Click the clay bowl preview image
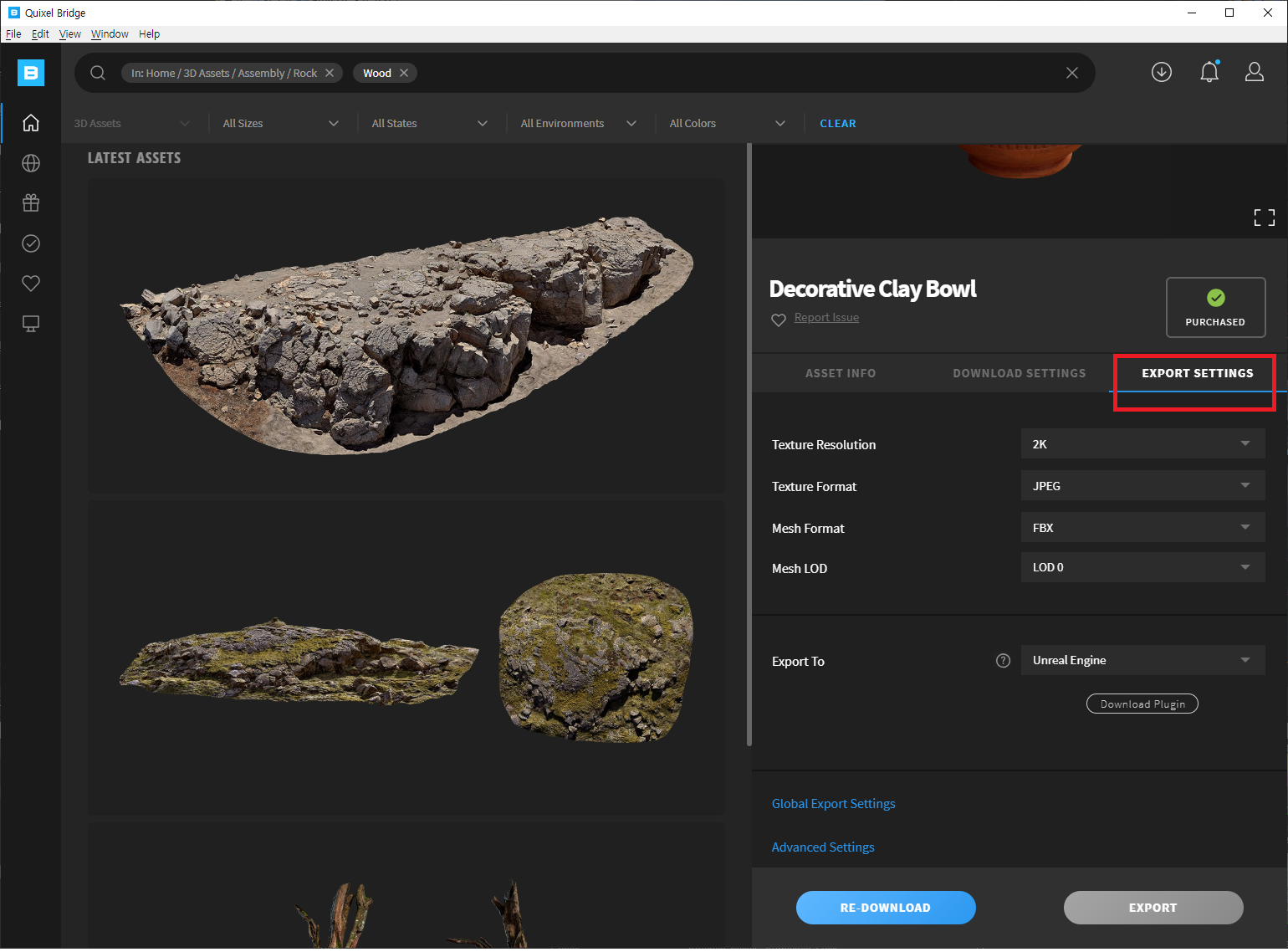This screenshot has height=952, width=1288. click(x=1019, y=160)
